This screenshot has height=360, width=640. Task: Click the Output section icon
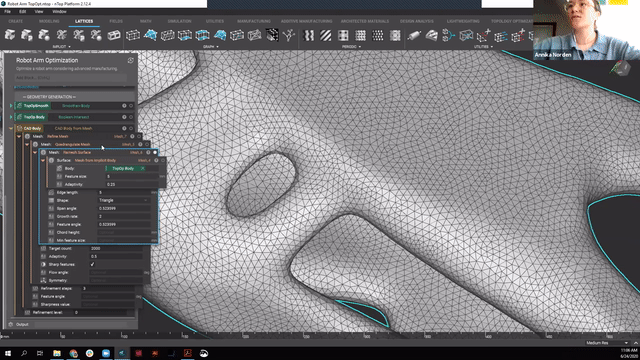coord(11,324)
